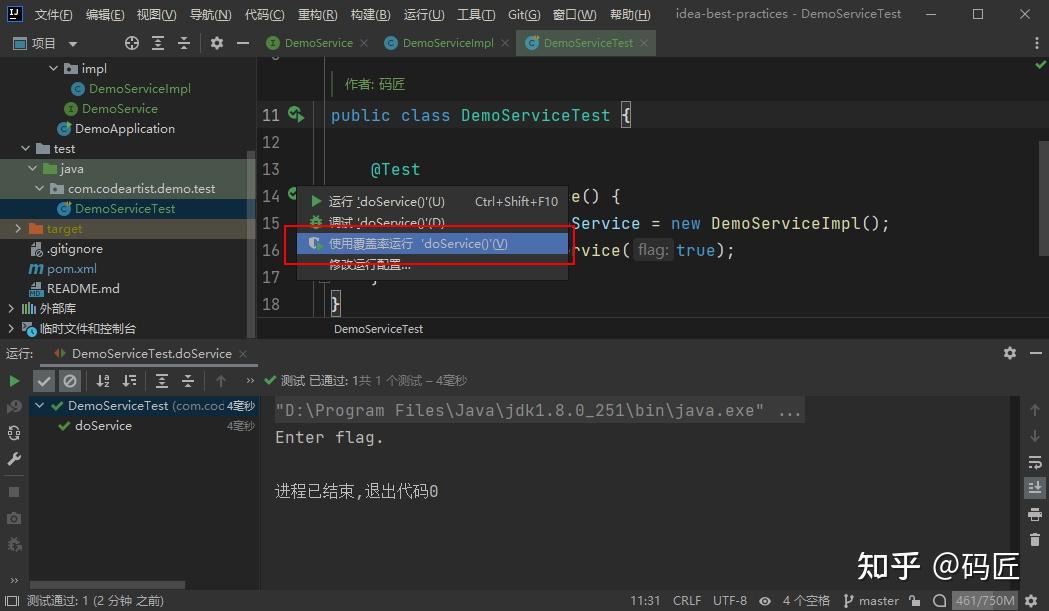Collapse all nodes in the test results tree
The width and height of the screenshot is (1049, 611).
[x=187, y=381]
